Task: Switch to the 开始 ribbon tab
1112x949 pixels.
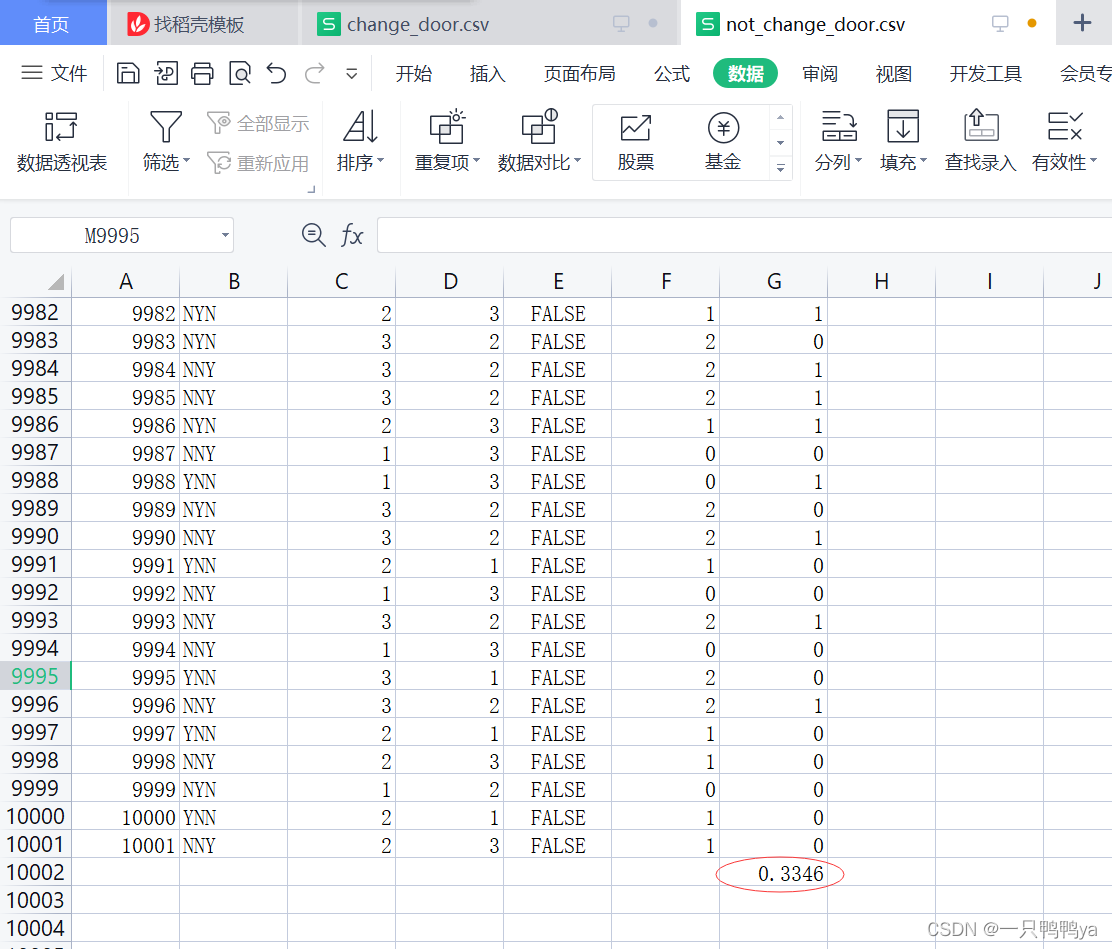Action: pos(413,74)
